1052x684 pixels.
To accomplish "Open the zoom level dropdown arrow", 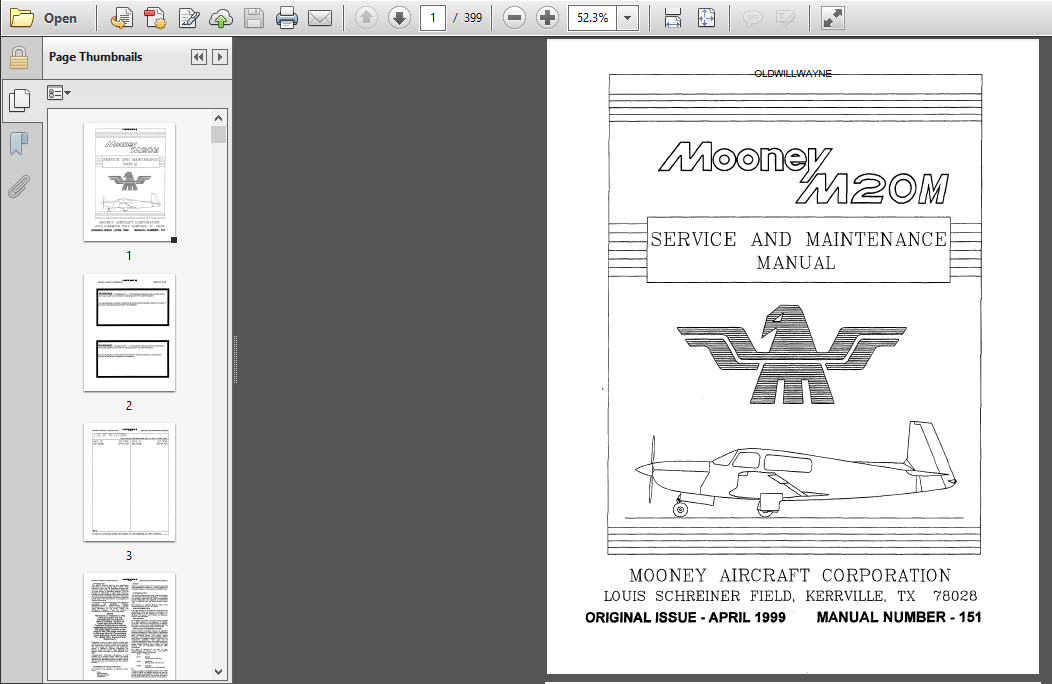I will (x=627, y=18).
